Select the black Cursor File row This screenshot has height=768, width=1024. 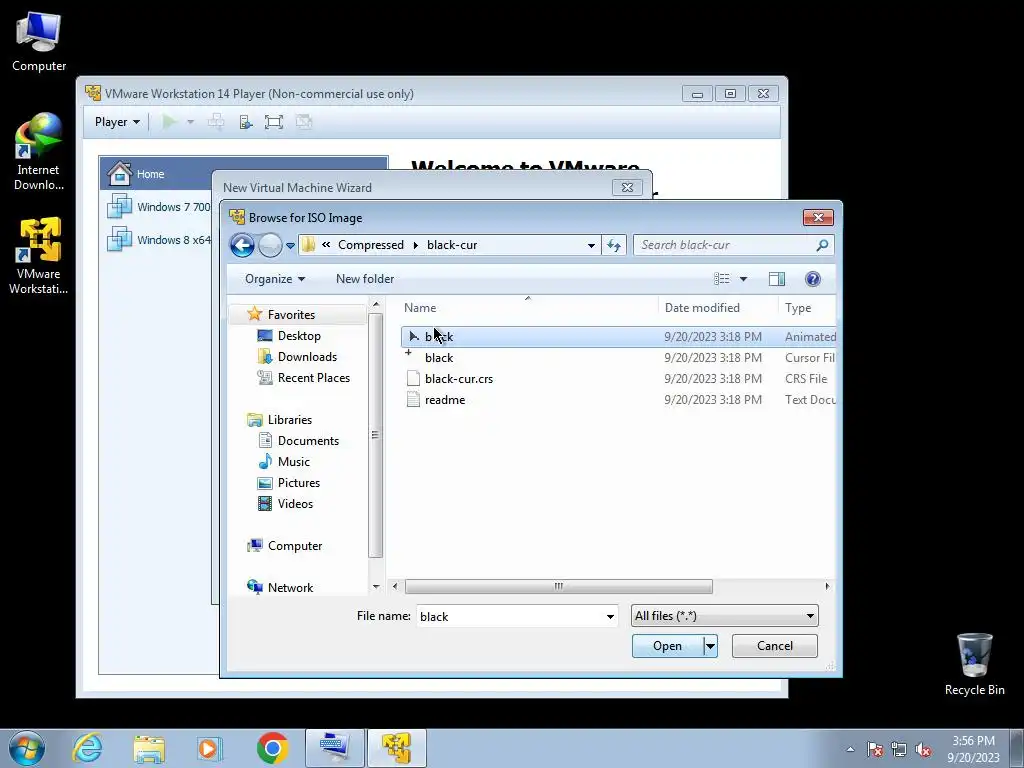(x=618, y=357)
